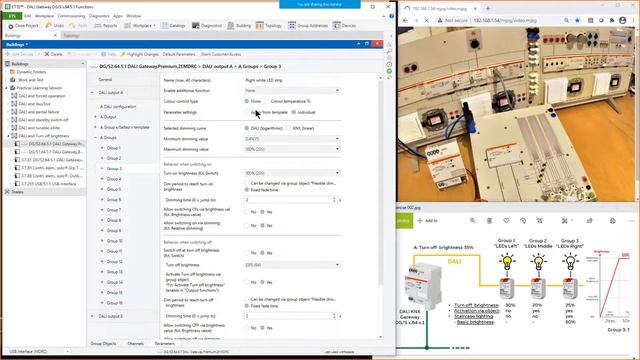This screenshot has width=640, height=360.
Task: Click bookmark star in browser address bar
Action: pos(577,20)
